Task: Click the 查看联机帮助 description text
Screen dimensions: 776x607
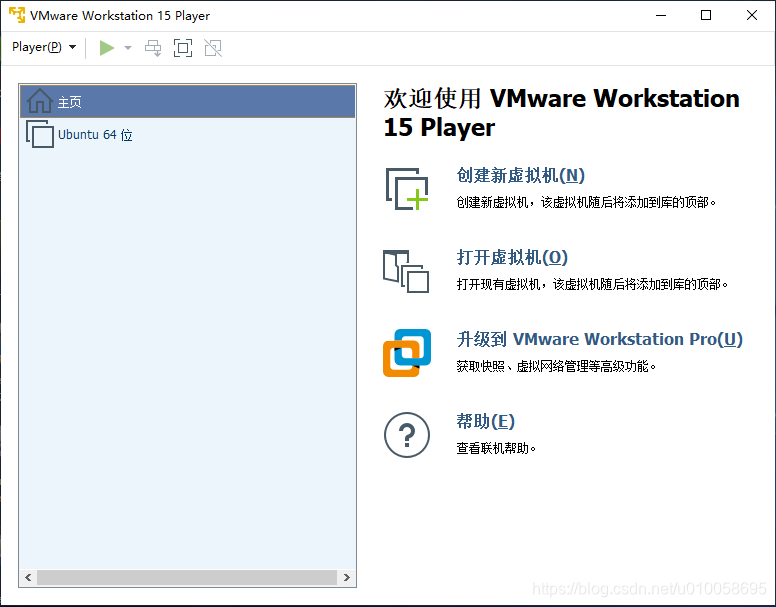Action: [496, 449]
